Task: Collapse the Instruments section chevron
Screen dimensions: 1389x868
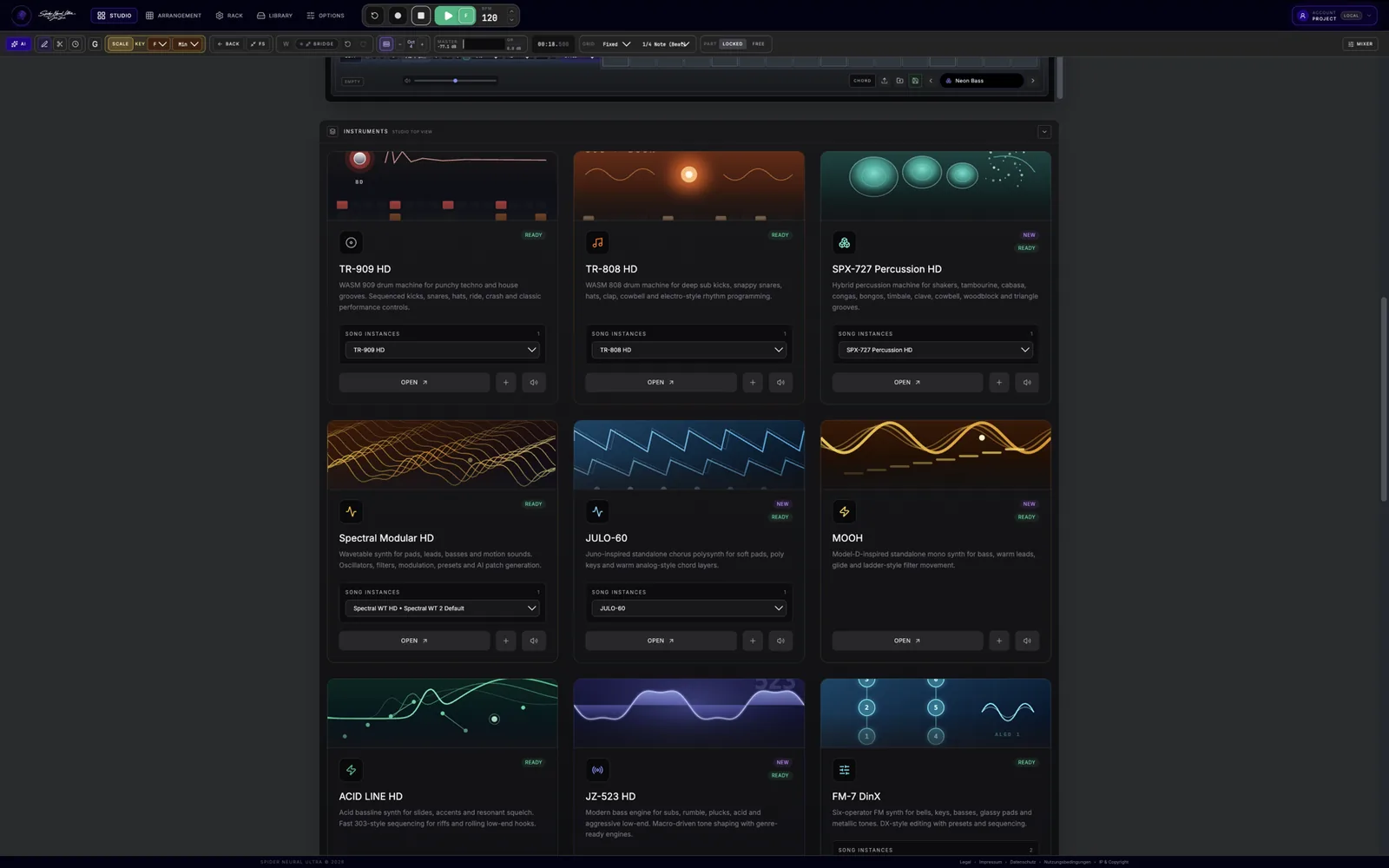Action: tap(1044, 132)
